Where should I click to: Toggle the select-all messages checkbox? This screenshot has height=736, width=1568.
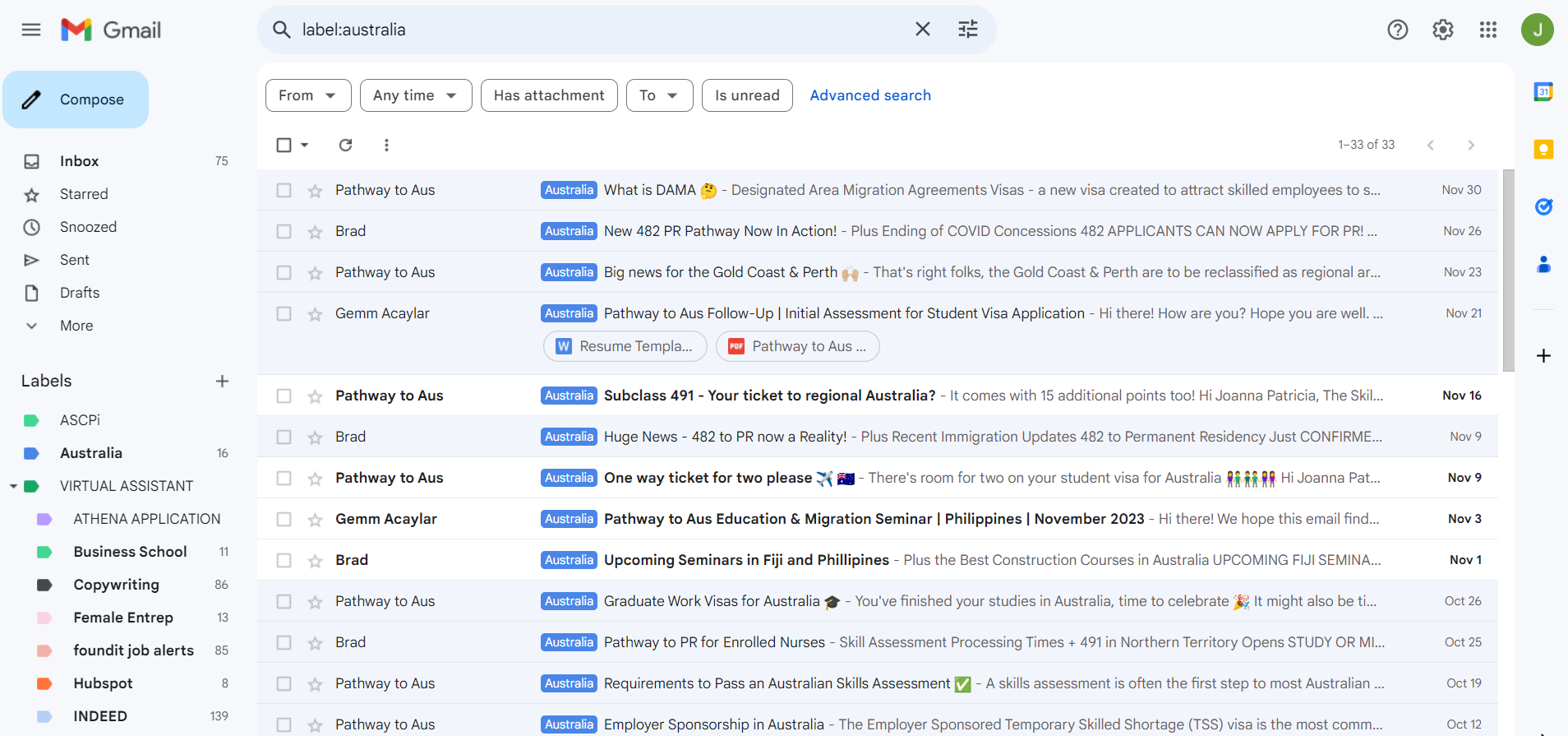(x=284, y=145)
